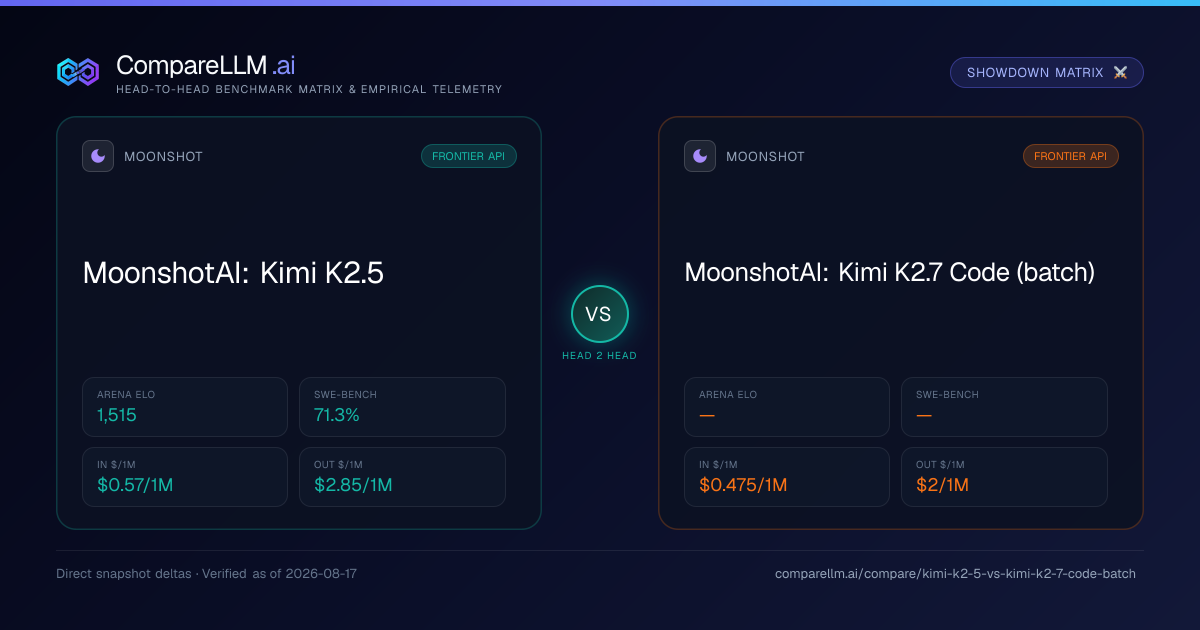The height and width of the screenshot is (630, 1200).
Task: Click the MoonshotAI: Kimi K2.5 heading
Action: click(234, 273)
